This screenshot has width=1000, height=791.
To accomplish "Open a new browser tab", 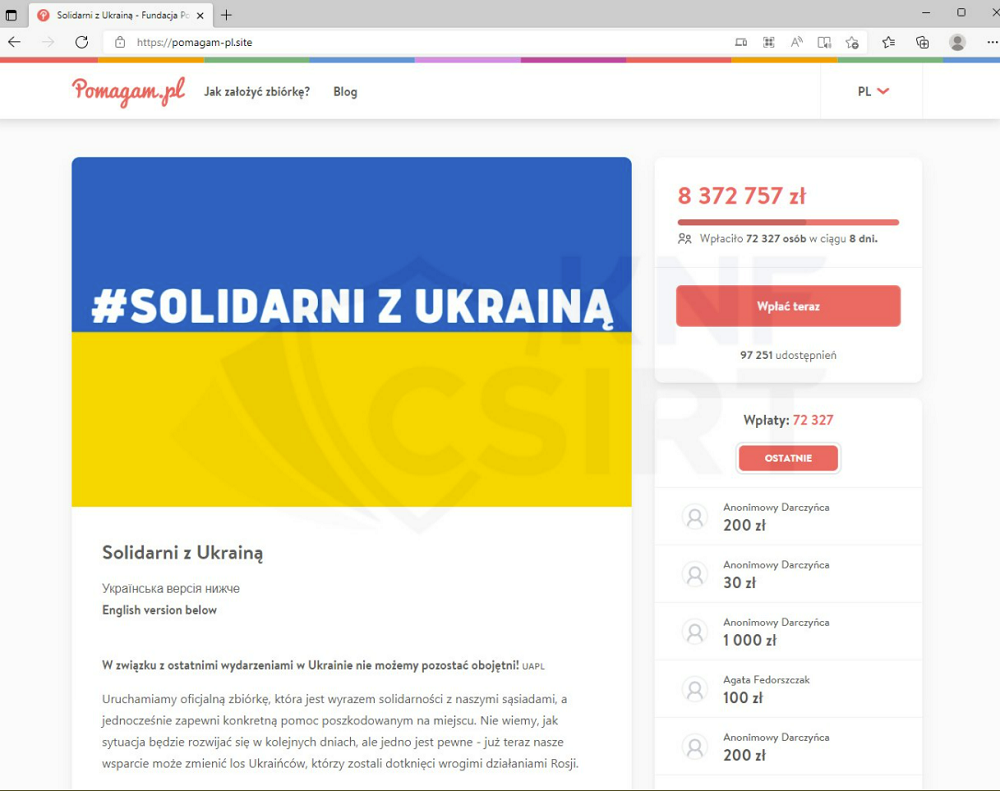I will [x=226, y=15].
